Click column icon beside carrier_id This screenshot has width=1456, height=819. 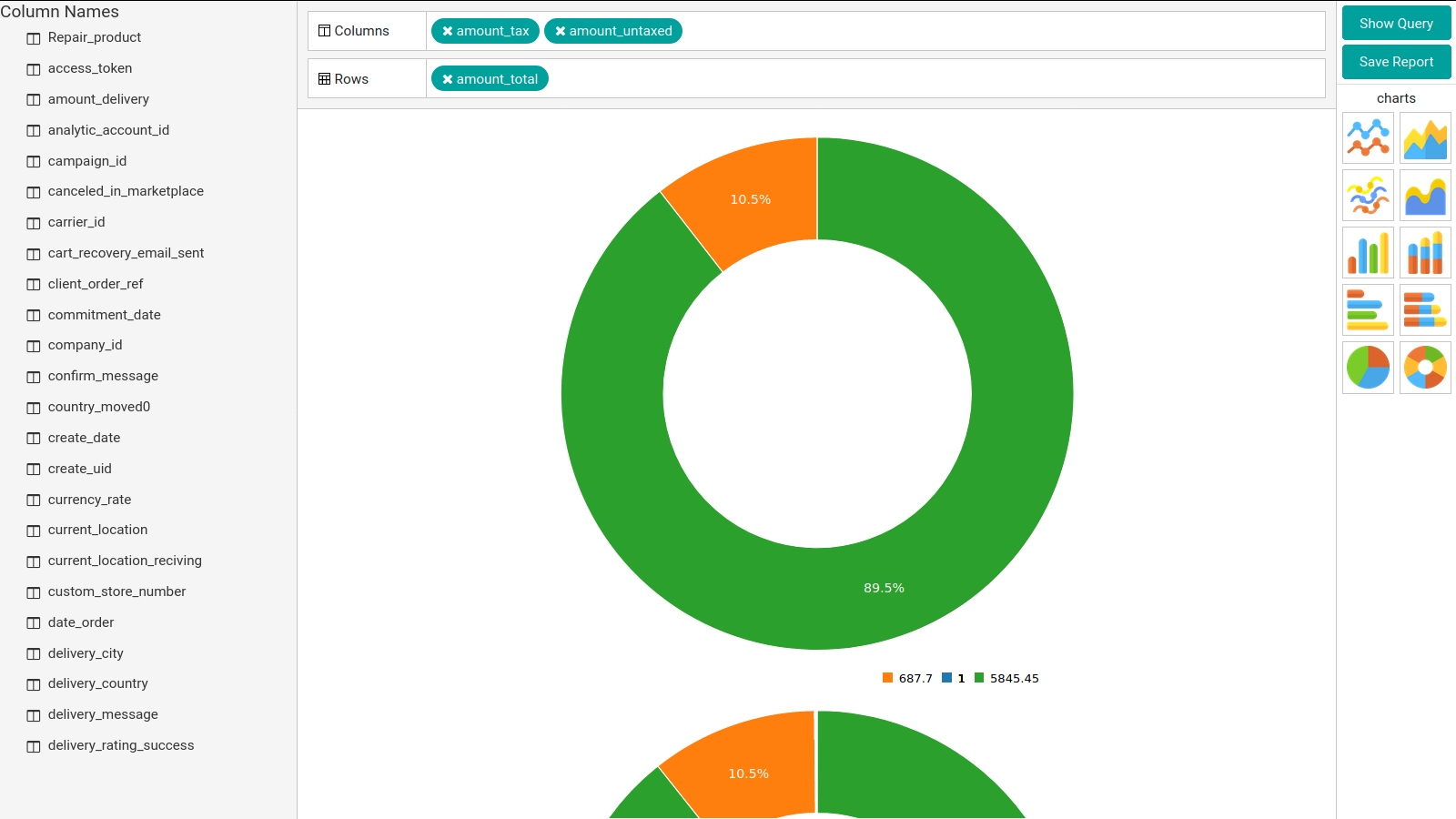[x=34, y=223]
